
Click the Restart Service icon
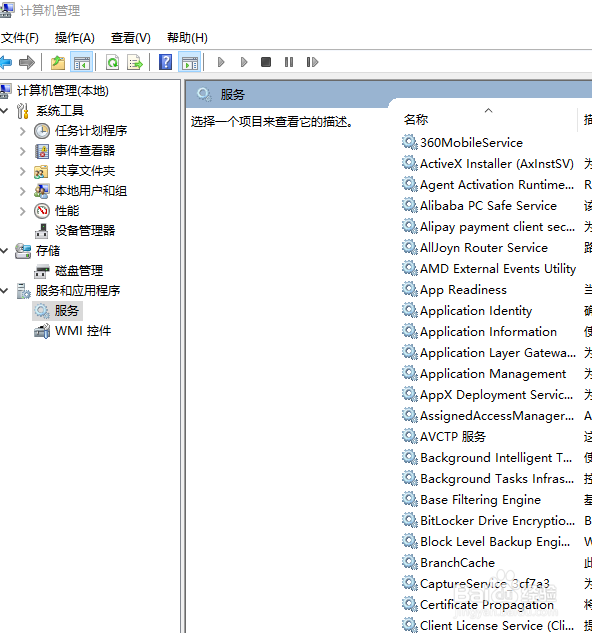coord(312,62)
